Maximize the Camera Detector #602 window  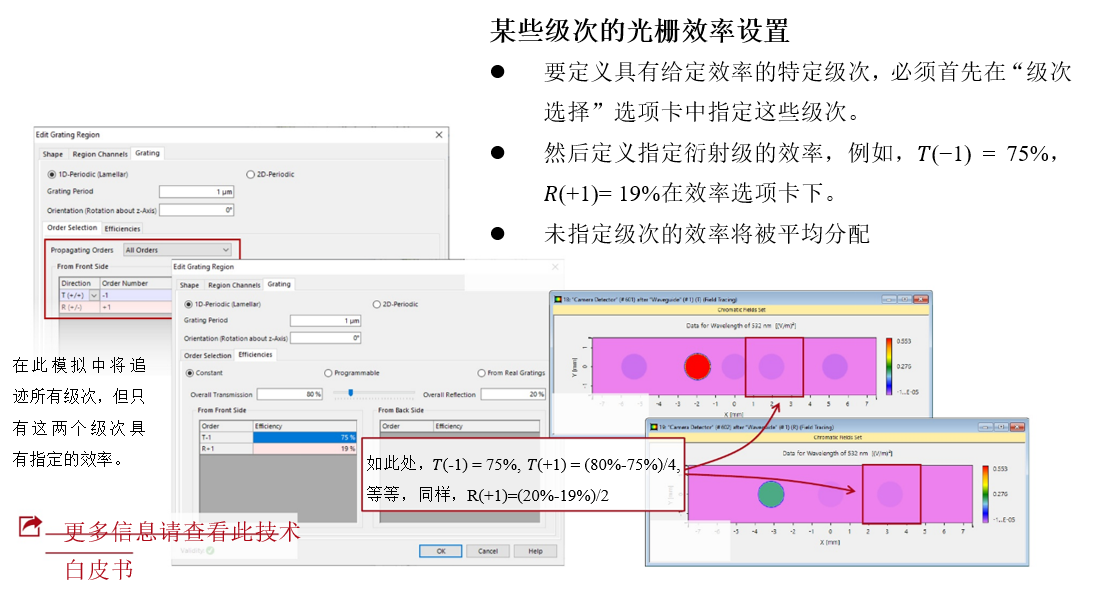click(x=1001, y=426)
